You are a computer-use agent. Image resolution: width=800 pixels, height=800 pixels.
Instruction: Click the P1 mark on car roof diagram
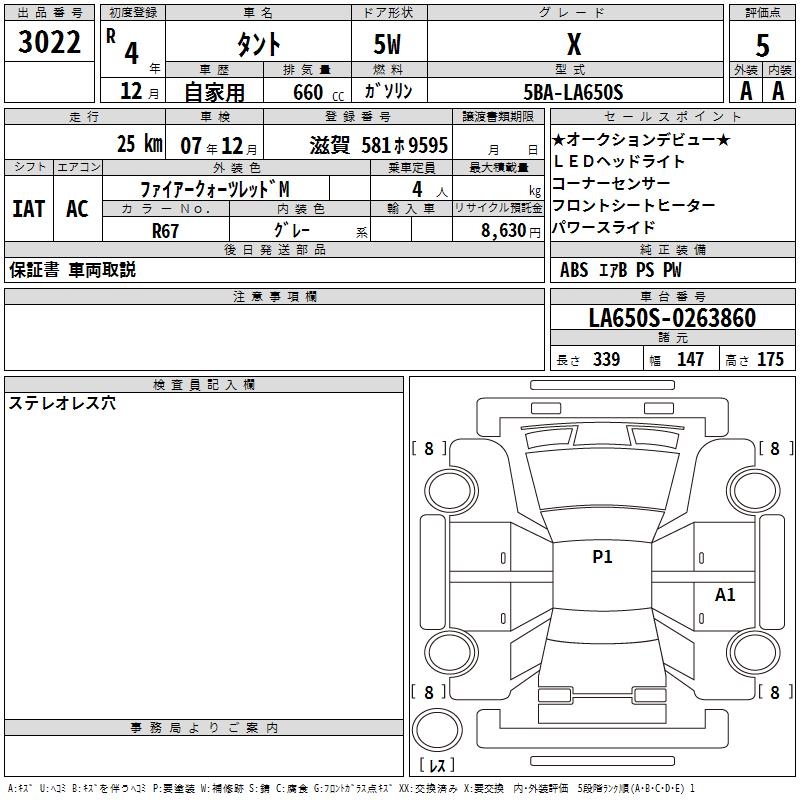point(602,557)
